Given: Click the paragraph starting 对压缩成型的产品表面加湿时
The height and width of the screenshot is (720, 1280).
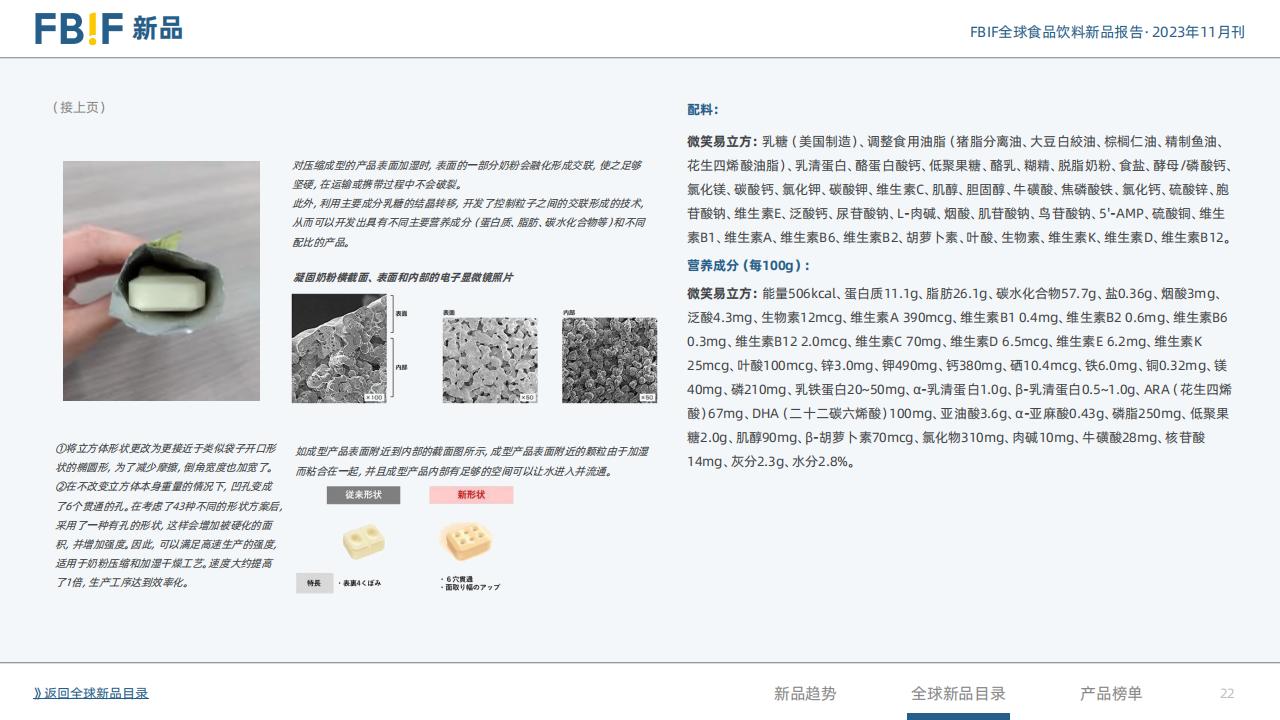Looking at the screenshot, I should (x=468, y=204).
